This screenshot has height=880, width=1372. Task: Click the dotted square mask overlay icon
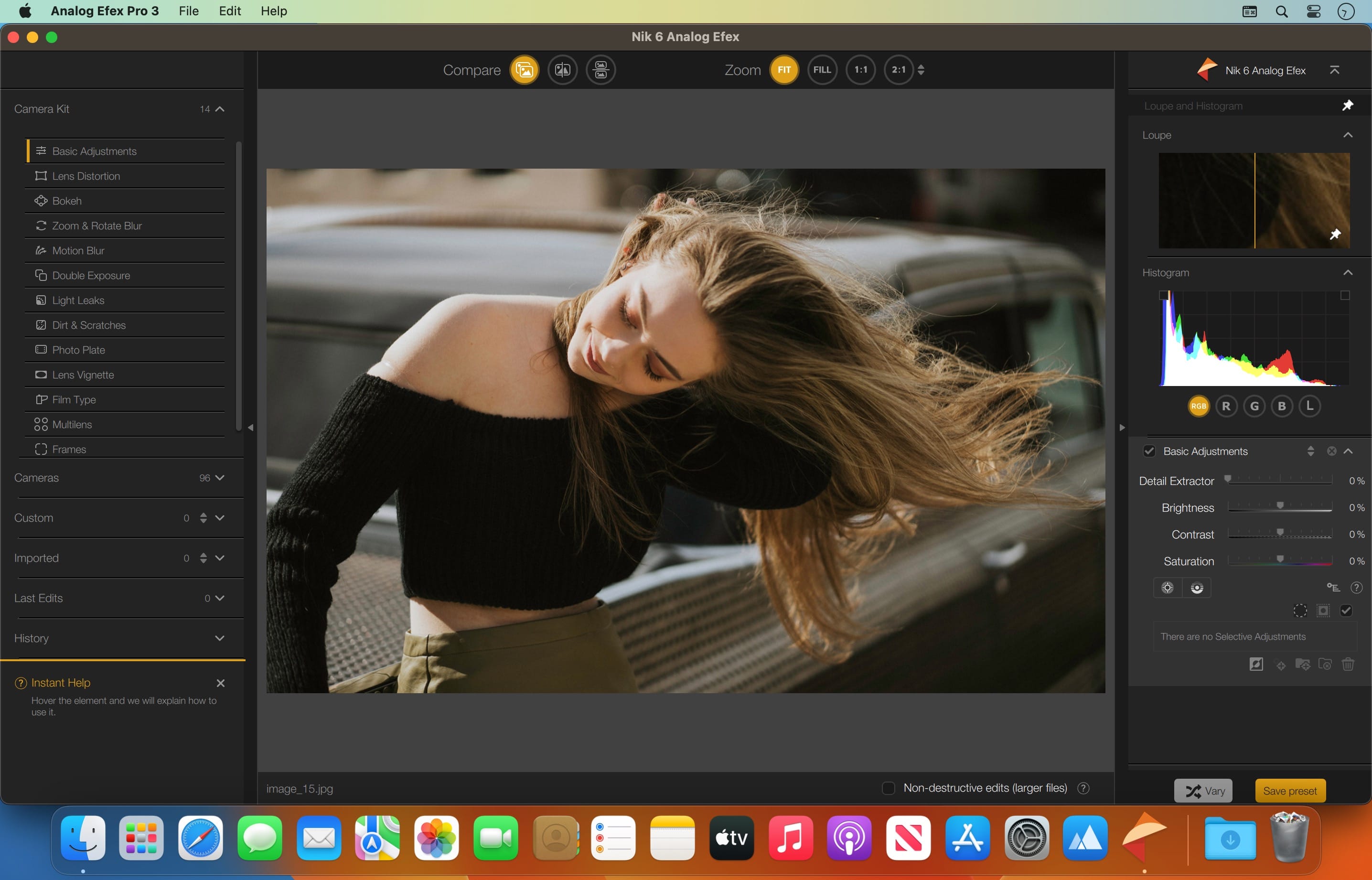pos(1323,610)
